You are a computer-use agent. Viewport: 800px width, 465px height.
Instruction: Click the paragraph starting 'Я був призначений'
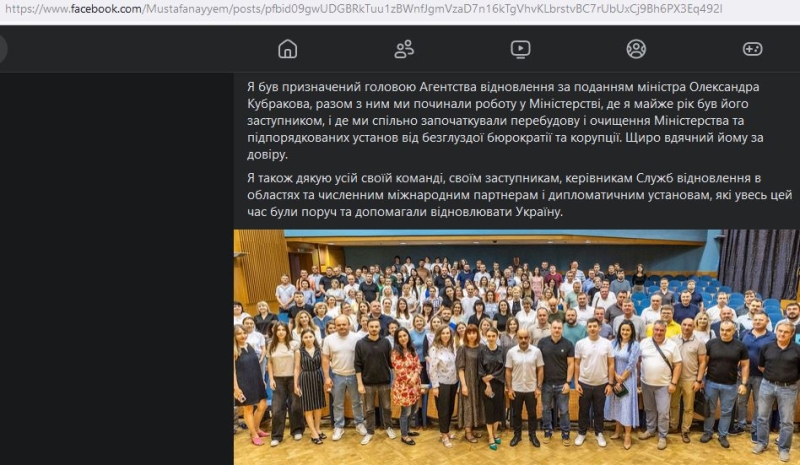[x=505, y=120]
